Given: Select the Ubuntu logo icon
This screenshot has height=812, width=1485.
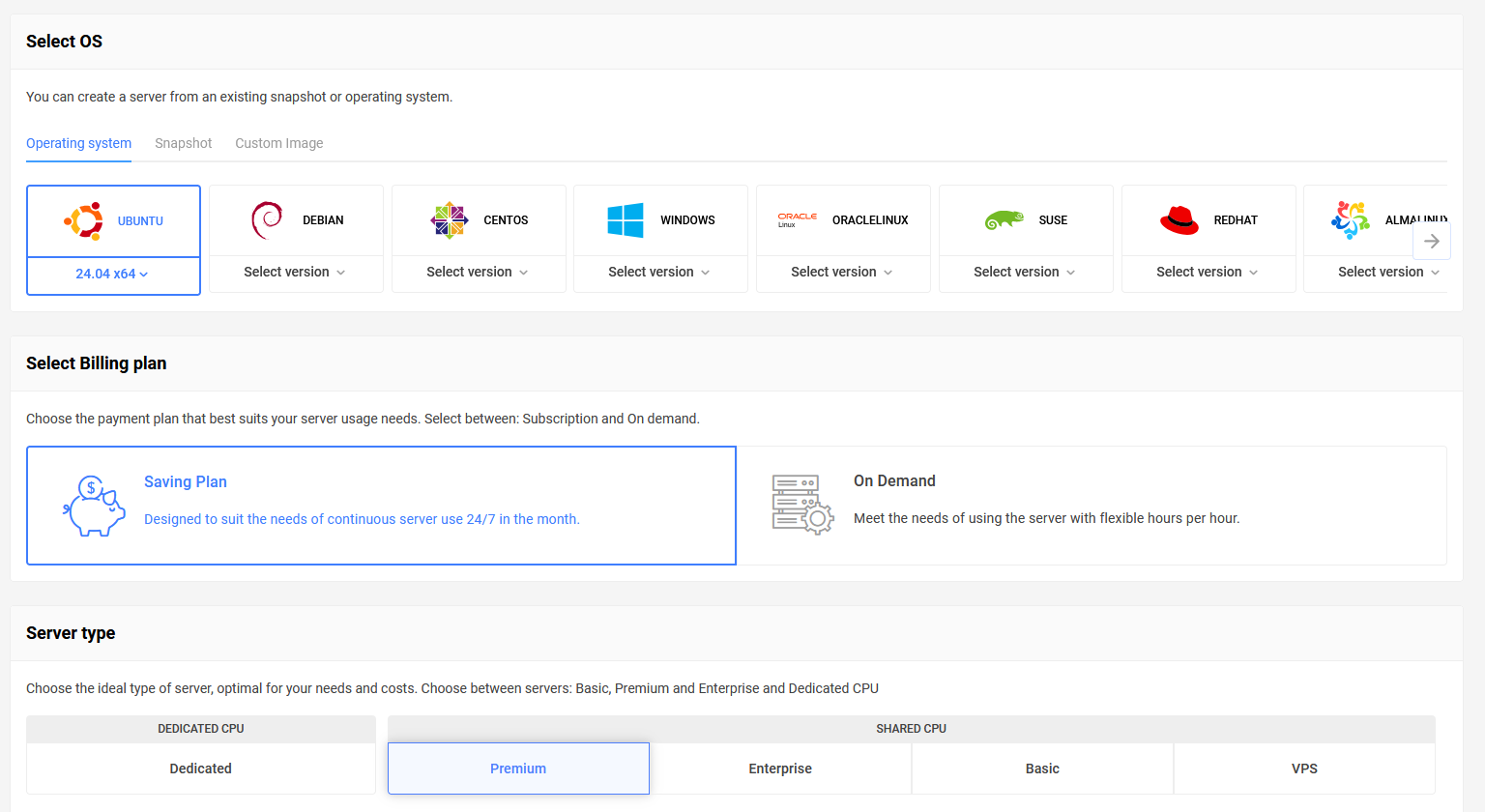Looking at the screenshot, I should click(x=84, y=220).
